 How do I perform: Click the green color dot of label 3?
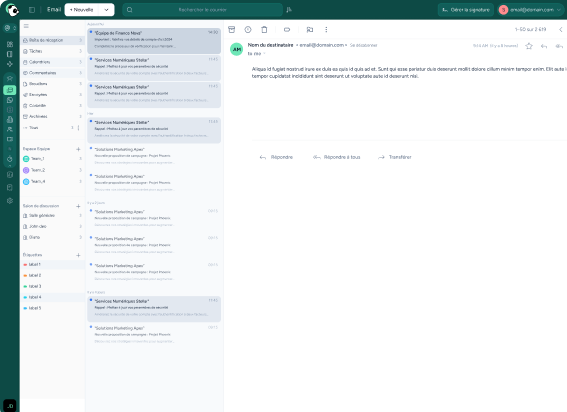pos(25,286)
